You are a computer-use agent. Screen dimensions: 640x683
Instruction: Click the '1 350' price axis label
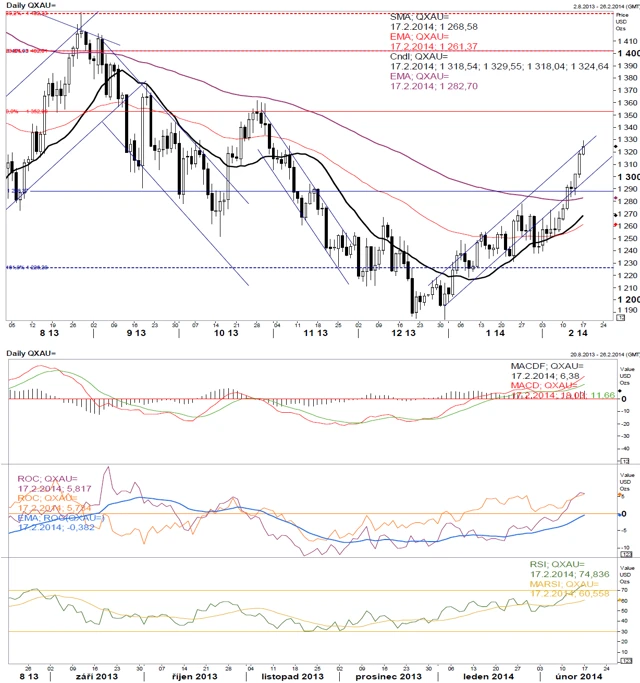[x=627, y=115]
